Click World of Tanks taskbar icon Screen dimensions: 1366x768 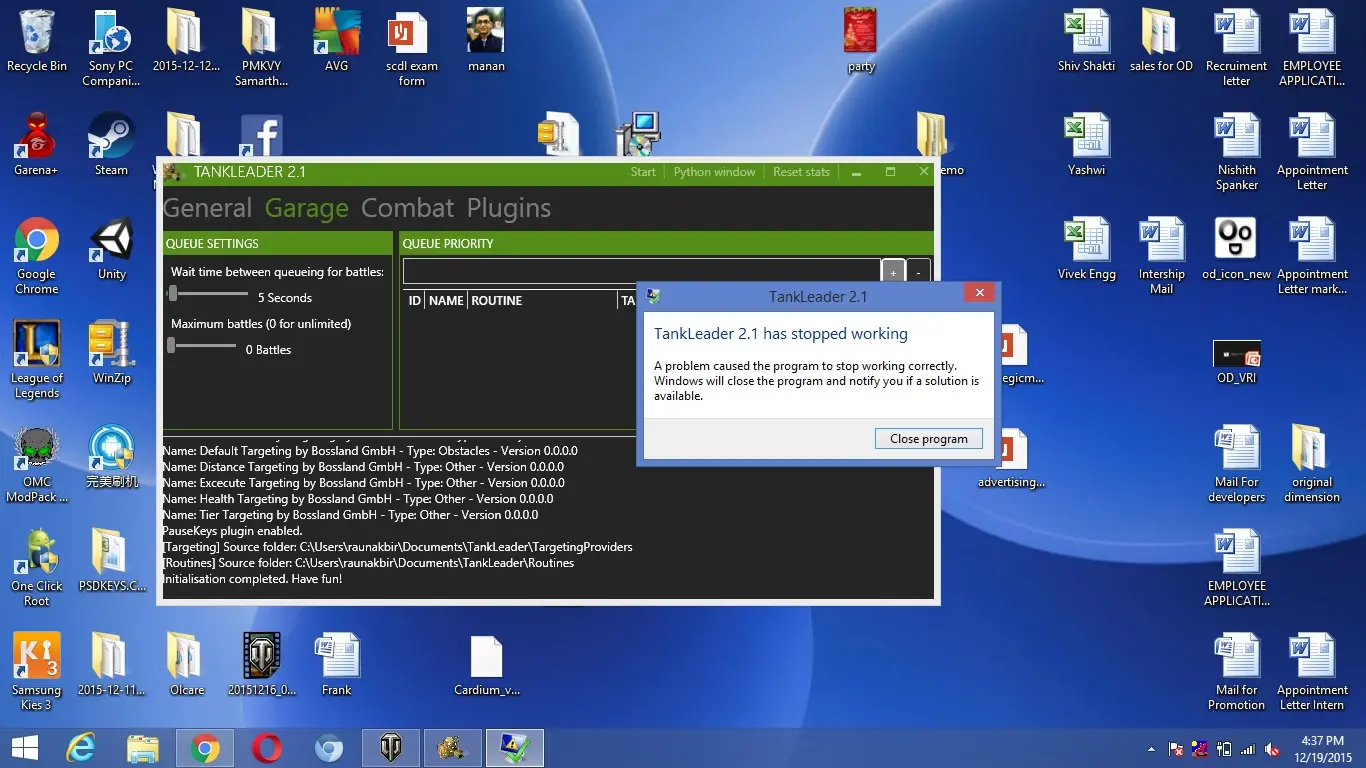pyautogui.click(x=391, y=747)
